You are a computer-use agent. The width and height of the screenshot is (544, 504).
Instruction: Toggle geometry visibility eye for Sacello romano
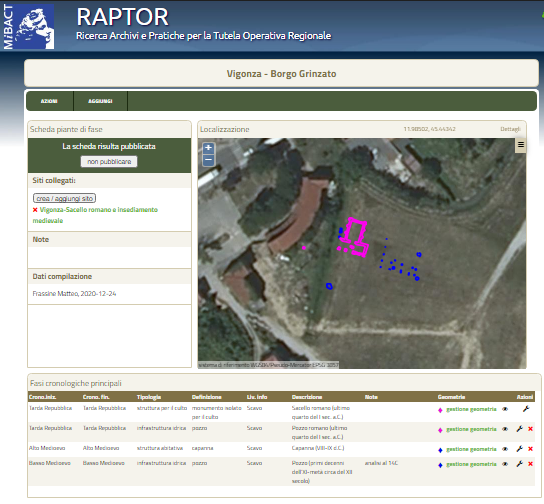click(x=505, y=409)
